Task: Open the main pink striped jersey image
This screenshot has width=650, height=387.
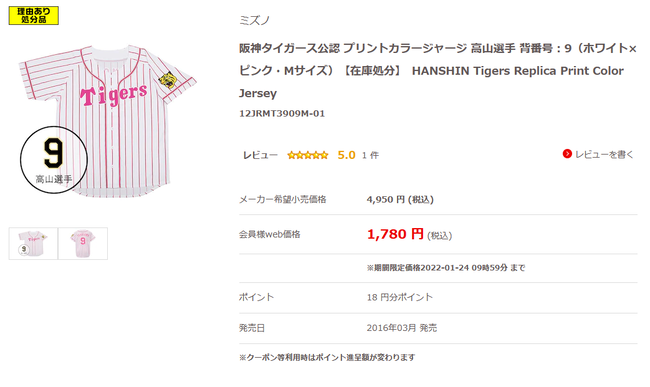Action: coord(107,120)
